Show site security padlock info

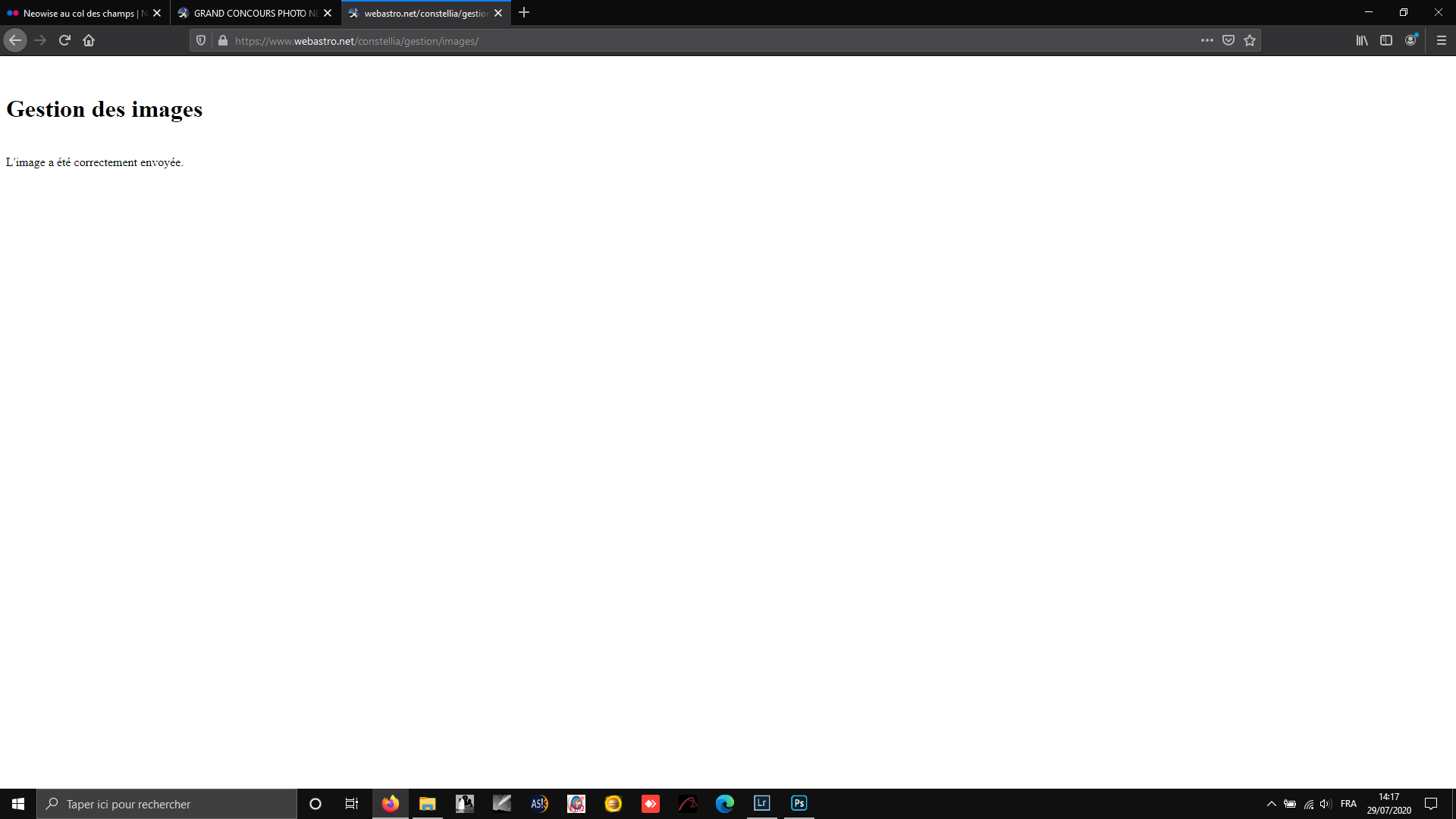(223, 41)
